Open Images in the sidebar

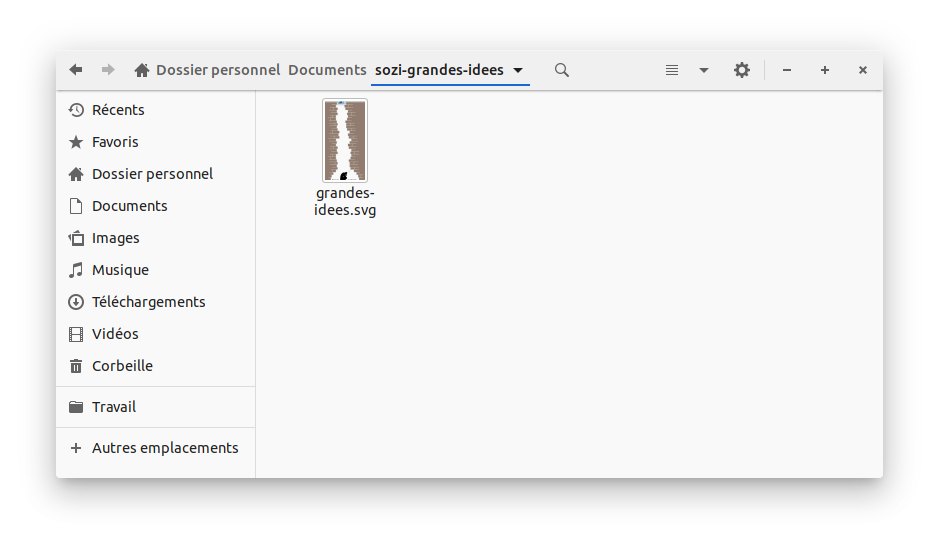tap(156, 238)
